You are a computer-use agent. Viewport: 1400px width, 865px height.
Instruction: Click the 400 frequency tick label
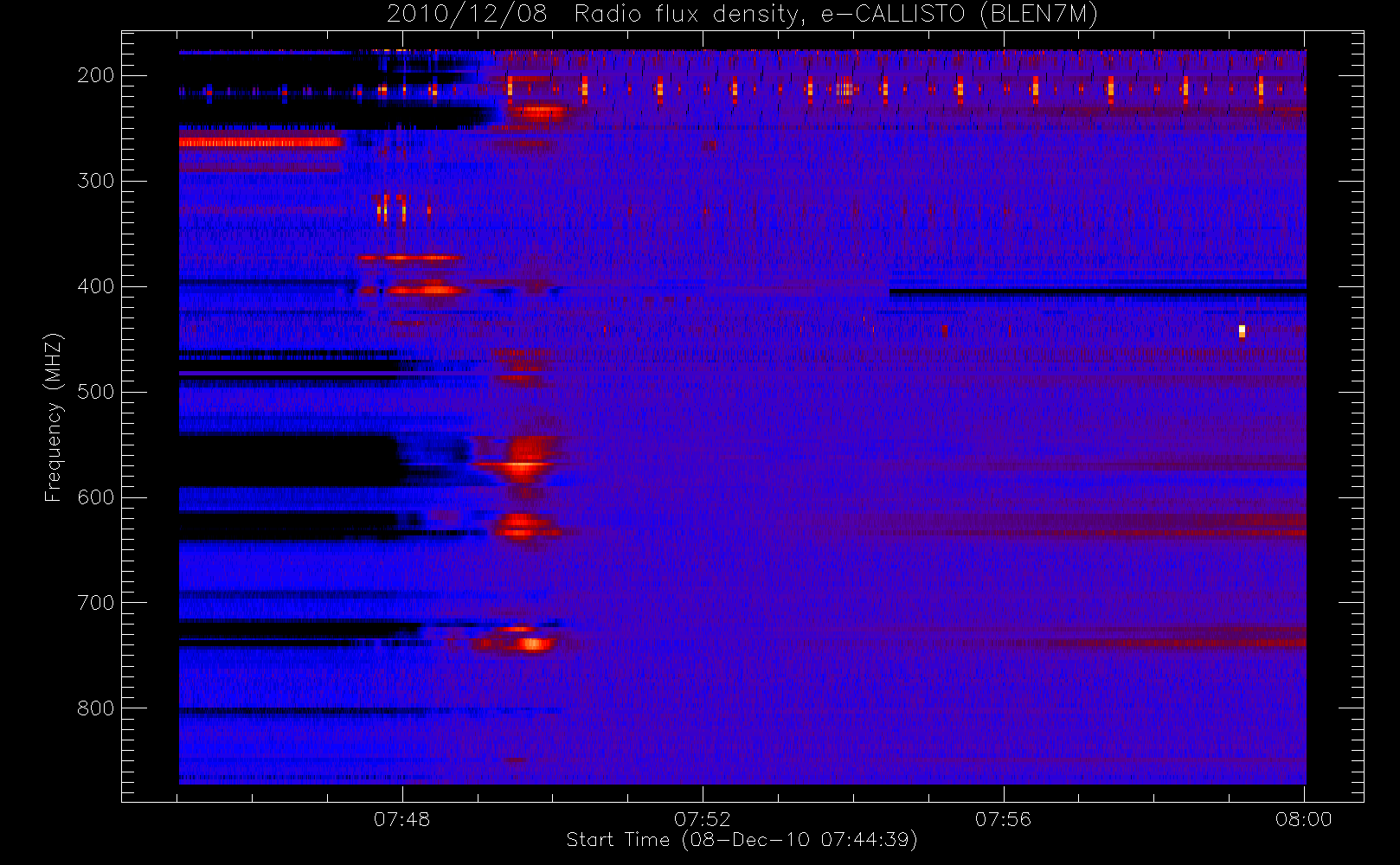[95, 286]
